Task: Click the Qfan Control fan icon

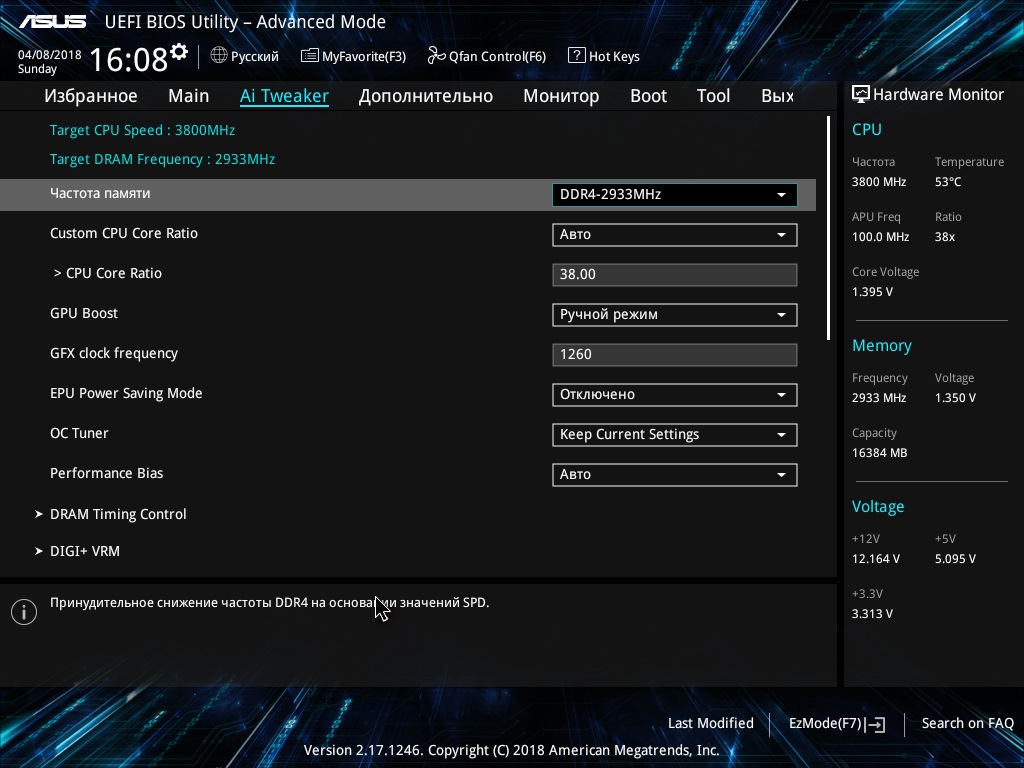Action: click(436, 56)
